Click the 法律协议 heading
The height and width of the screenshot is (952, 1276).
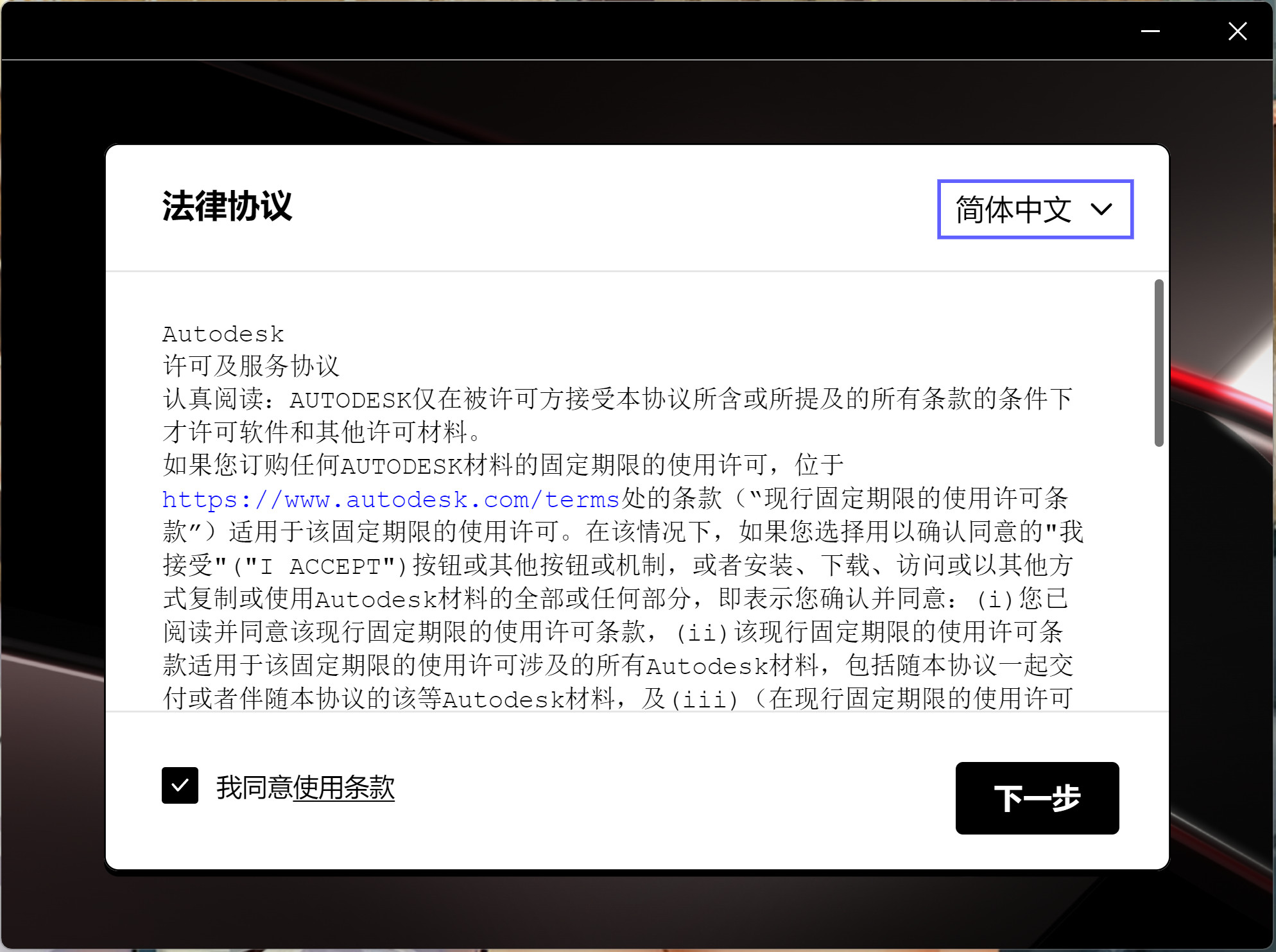pos(227,206)
